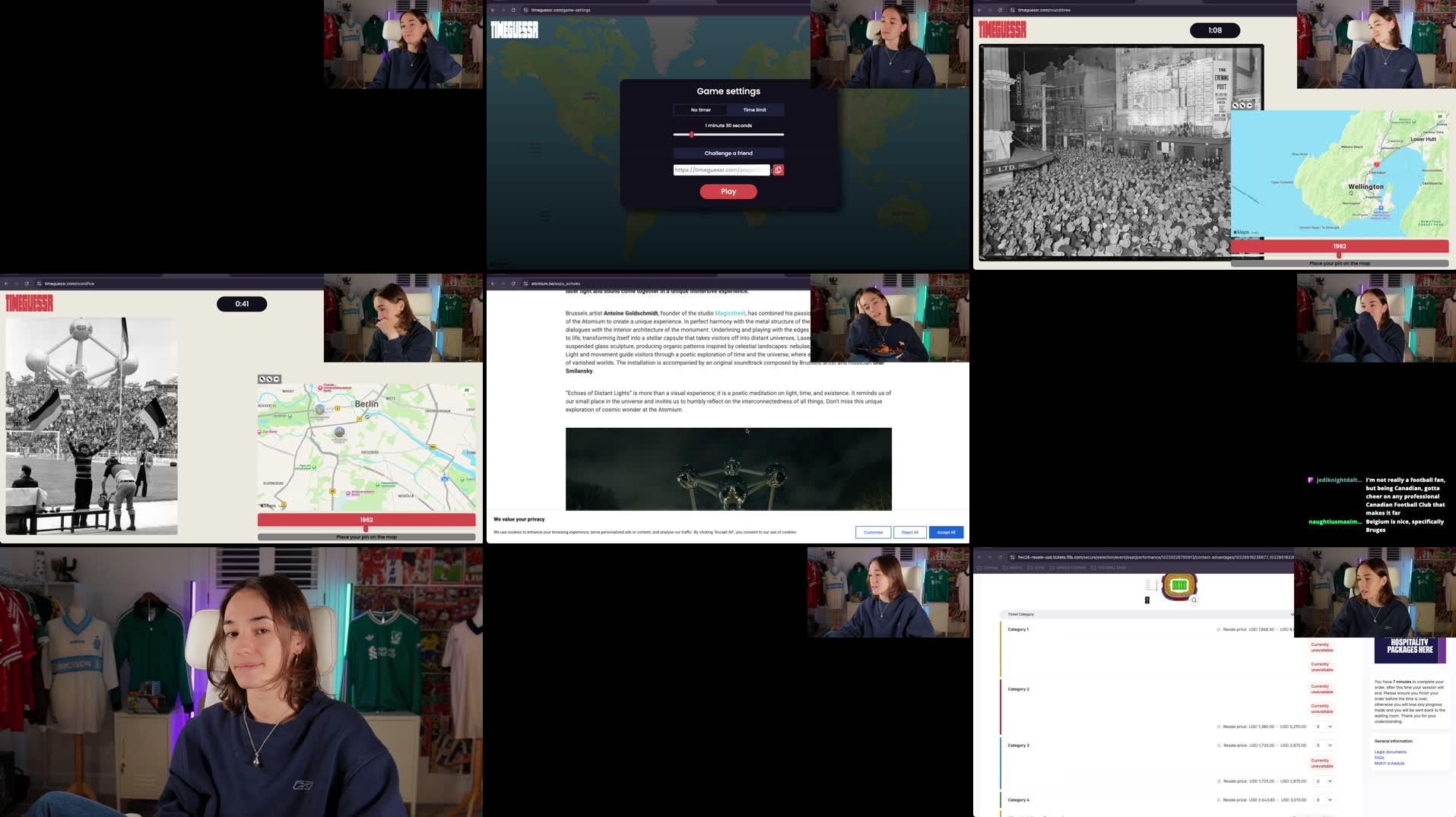Select the No timer option
Screen dimensions: 1456x817
click(701, 109)
